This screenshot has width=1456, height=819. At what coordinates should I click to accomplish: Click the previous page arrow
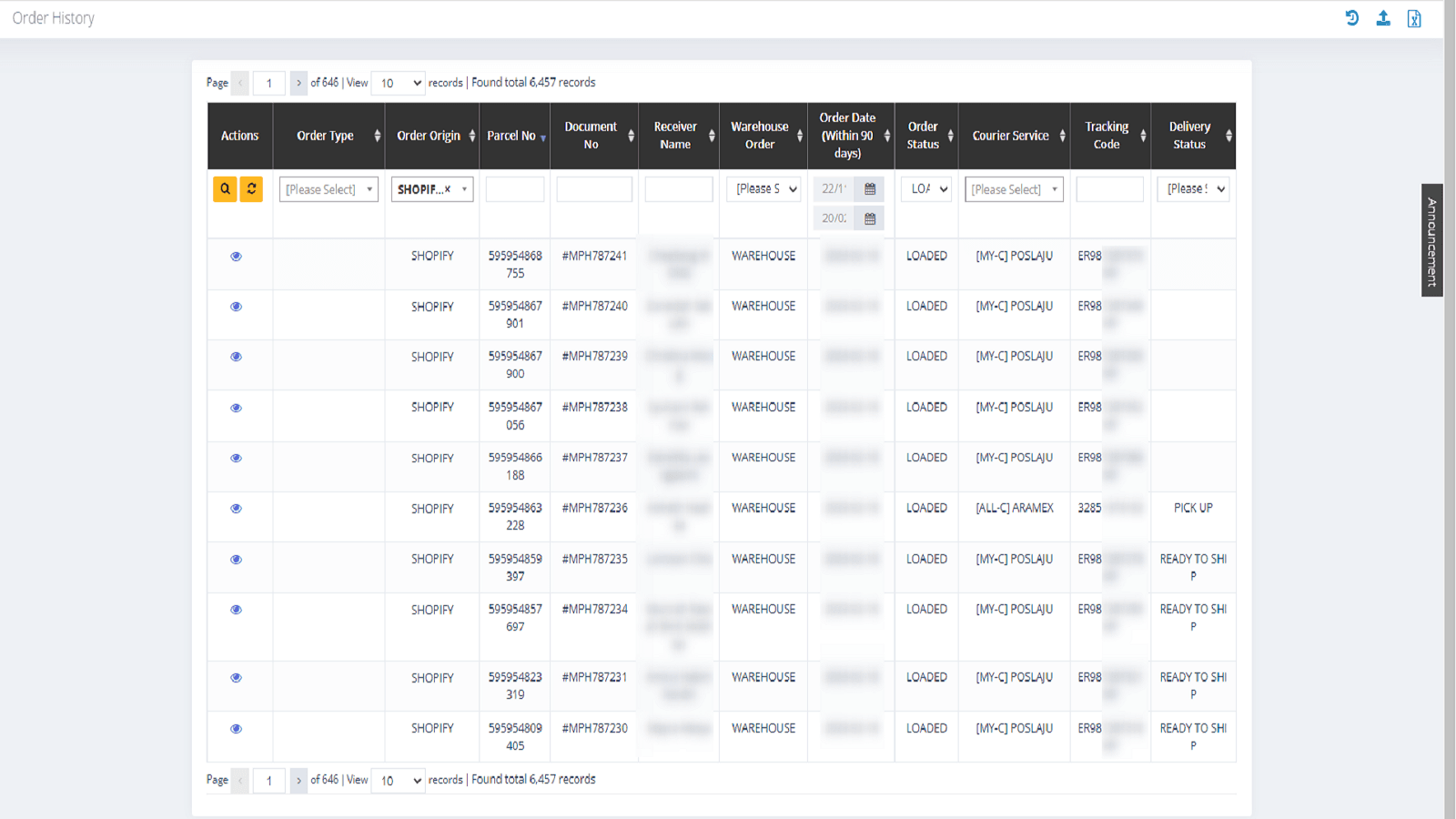(239, 83)
